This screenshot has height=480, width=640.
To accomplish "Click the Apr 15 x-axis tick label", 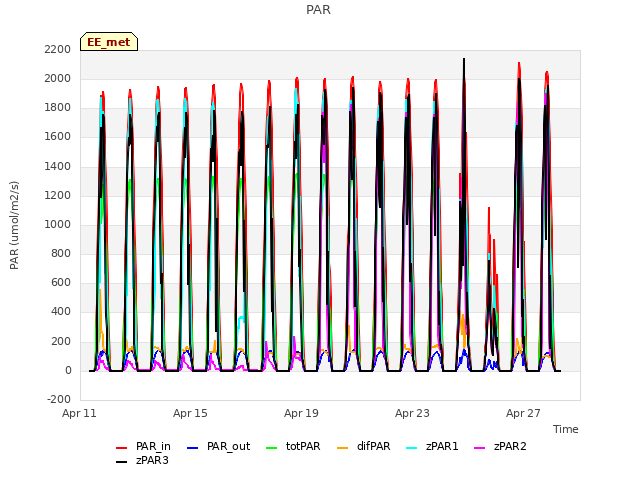I will point(190,413).
